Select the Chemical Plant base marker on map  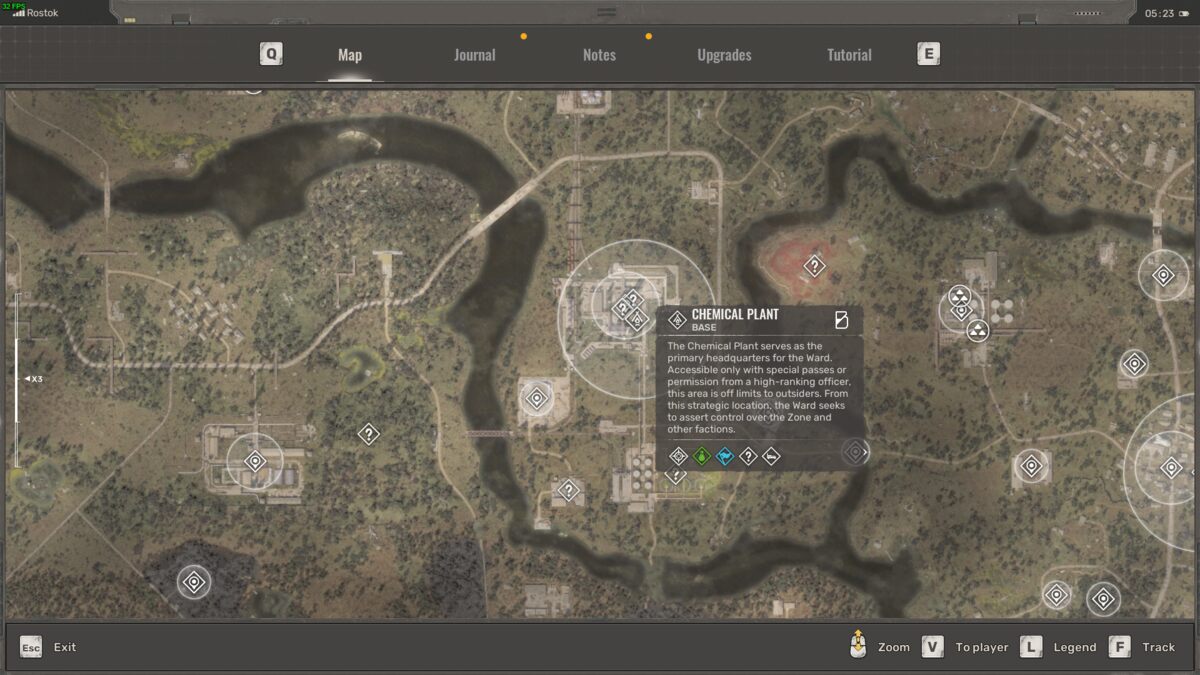pyautogui.click(x=636, y=320)
